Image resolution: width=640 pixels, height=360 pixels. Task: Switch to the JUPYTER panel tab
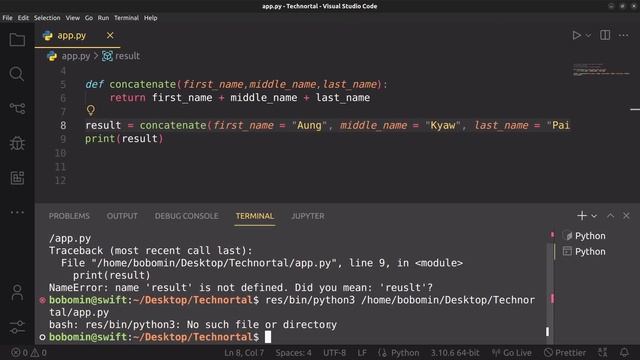pyautogui.click(x=308, y=216)
